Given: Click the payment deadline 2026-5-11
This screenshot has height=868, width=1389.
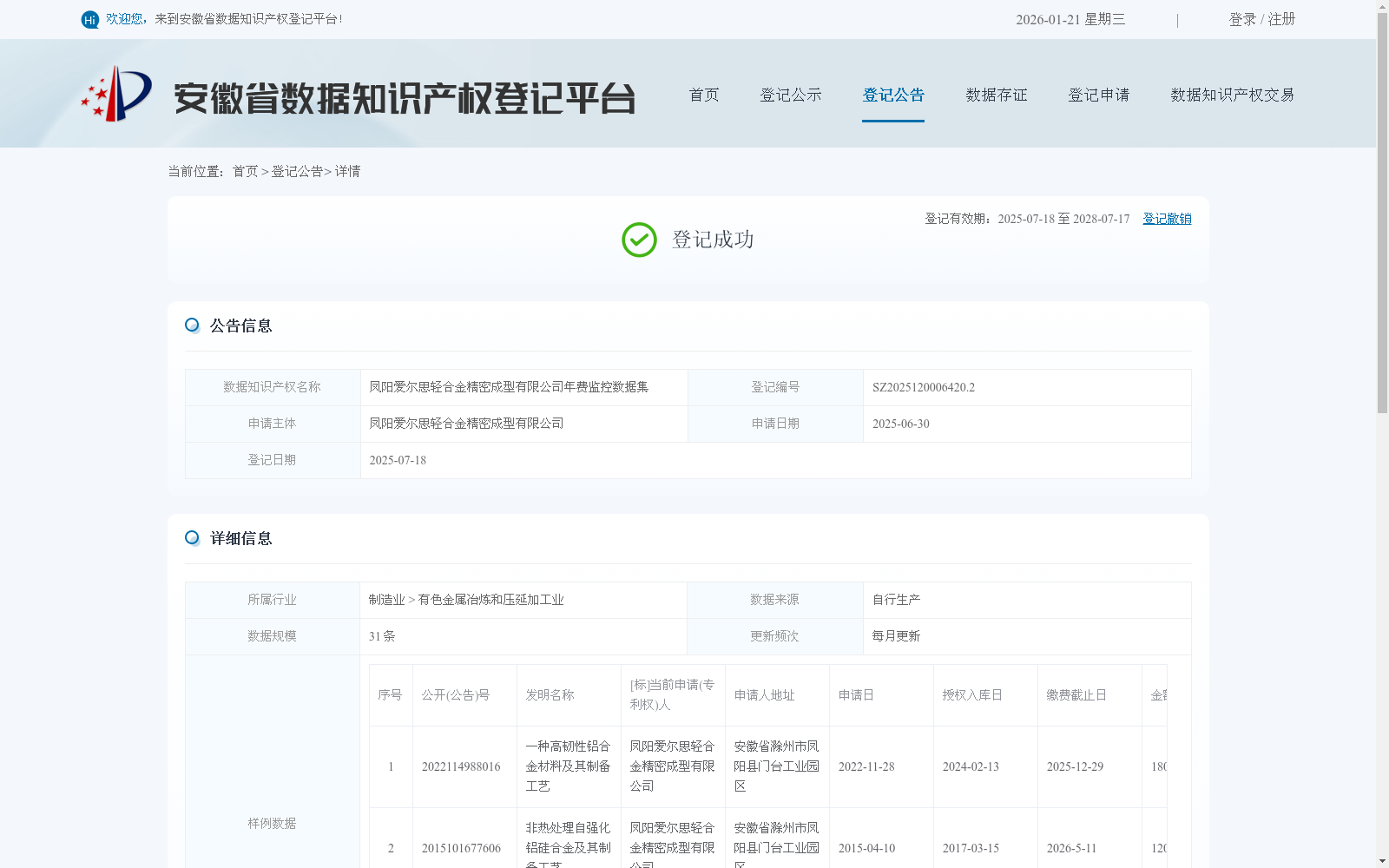Looking at the screenshot, I should tap(1071, 849).
